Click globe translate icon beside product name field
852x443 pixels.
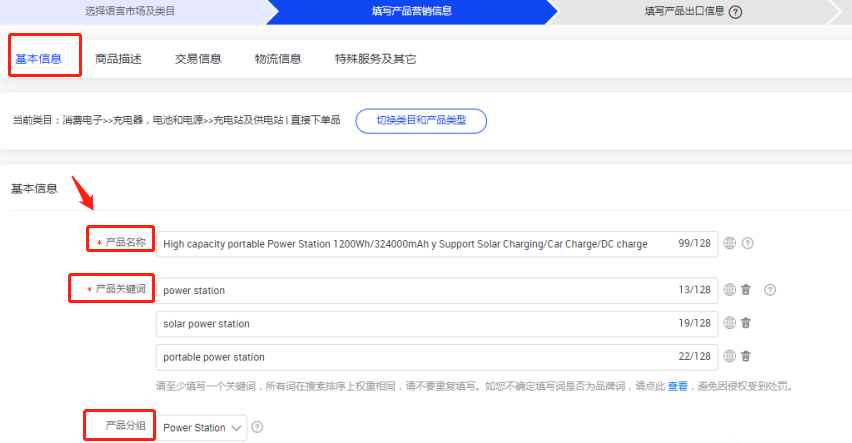(x=730, y=243)
